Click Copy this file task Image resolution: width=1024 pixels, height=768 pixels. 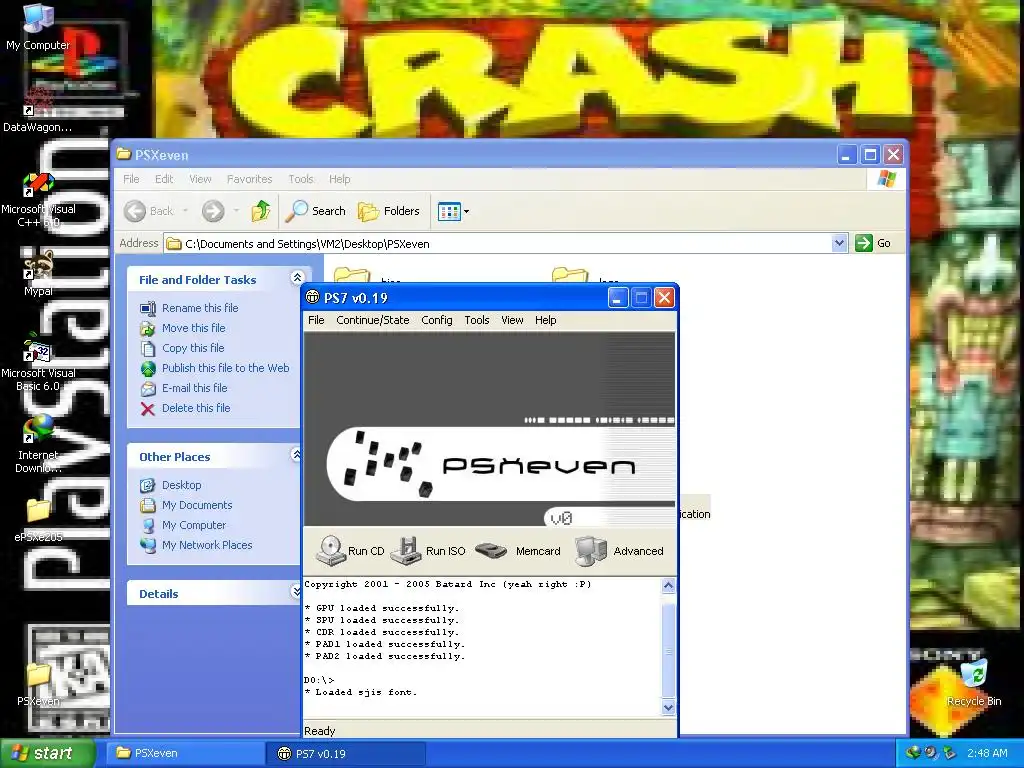(x=193, y=348)
